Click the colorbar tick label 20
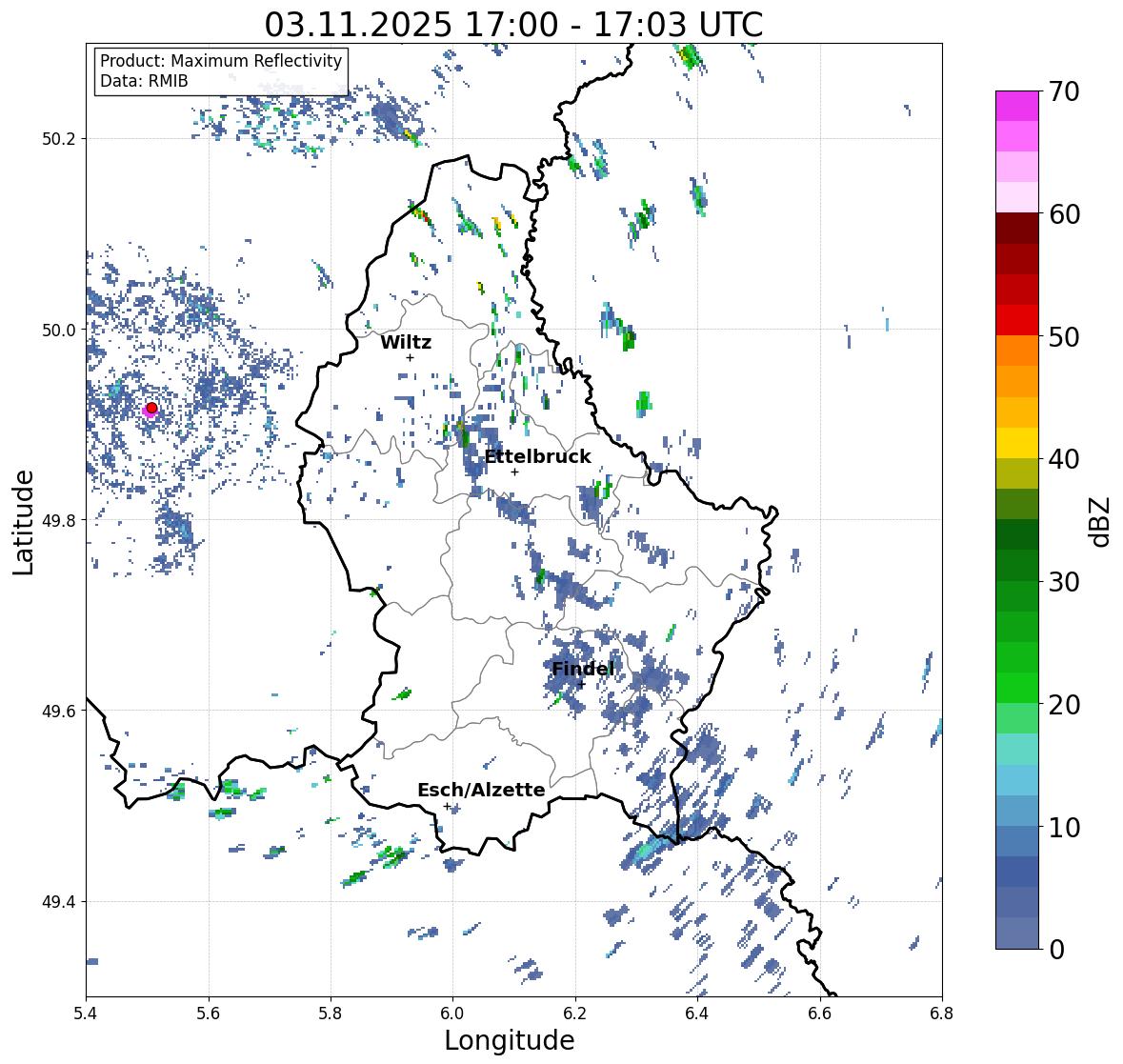1123x1064 pixels. click(x=1064, y=705)
